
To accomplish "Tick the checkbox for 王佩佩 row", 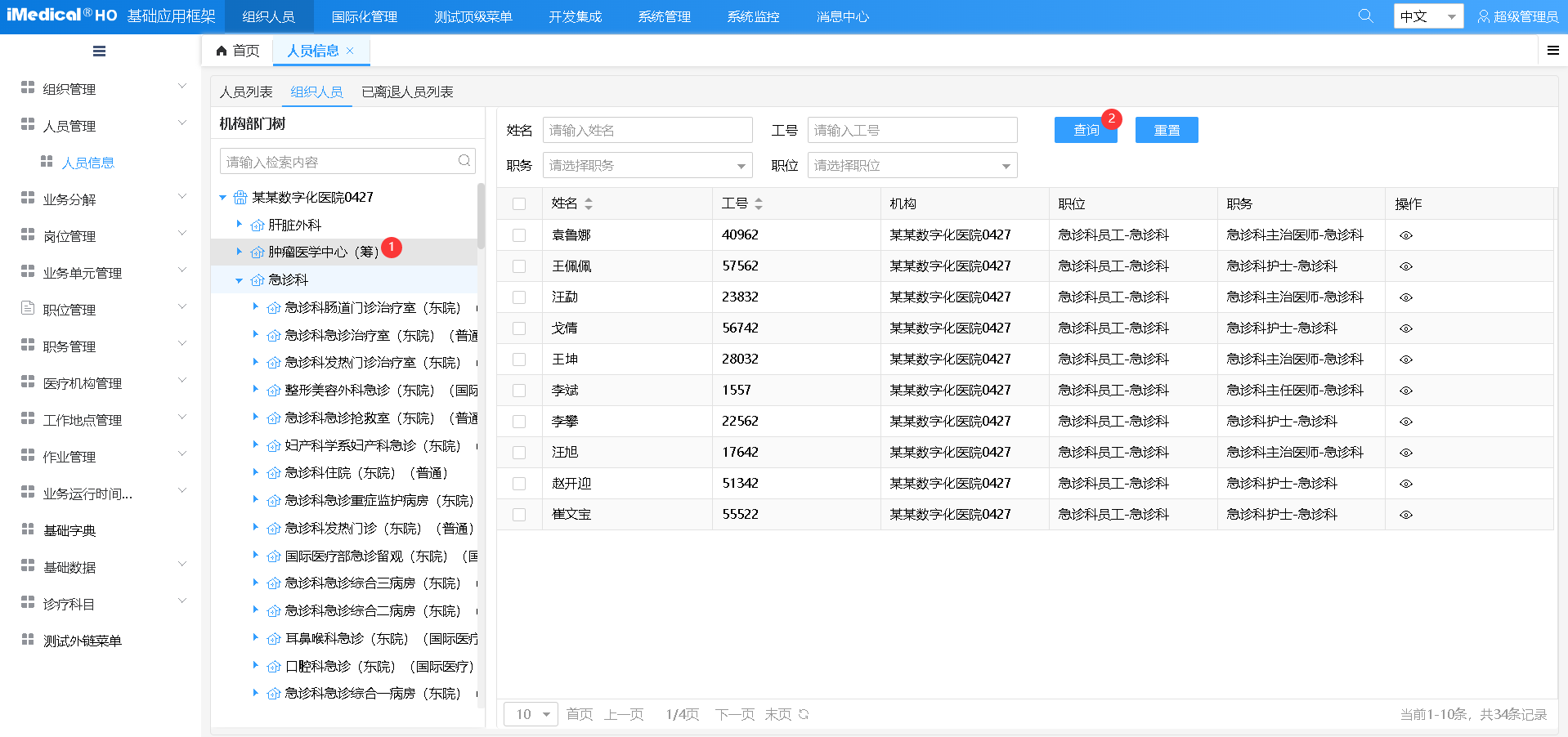I will point(519,266).
